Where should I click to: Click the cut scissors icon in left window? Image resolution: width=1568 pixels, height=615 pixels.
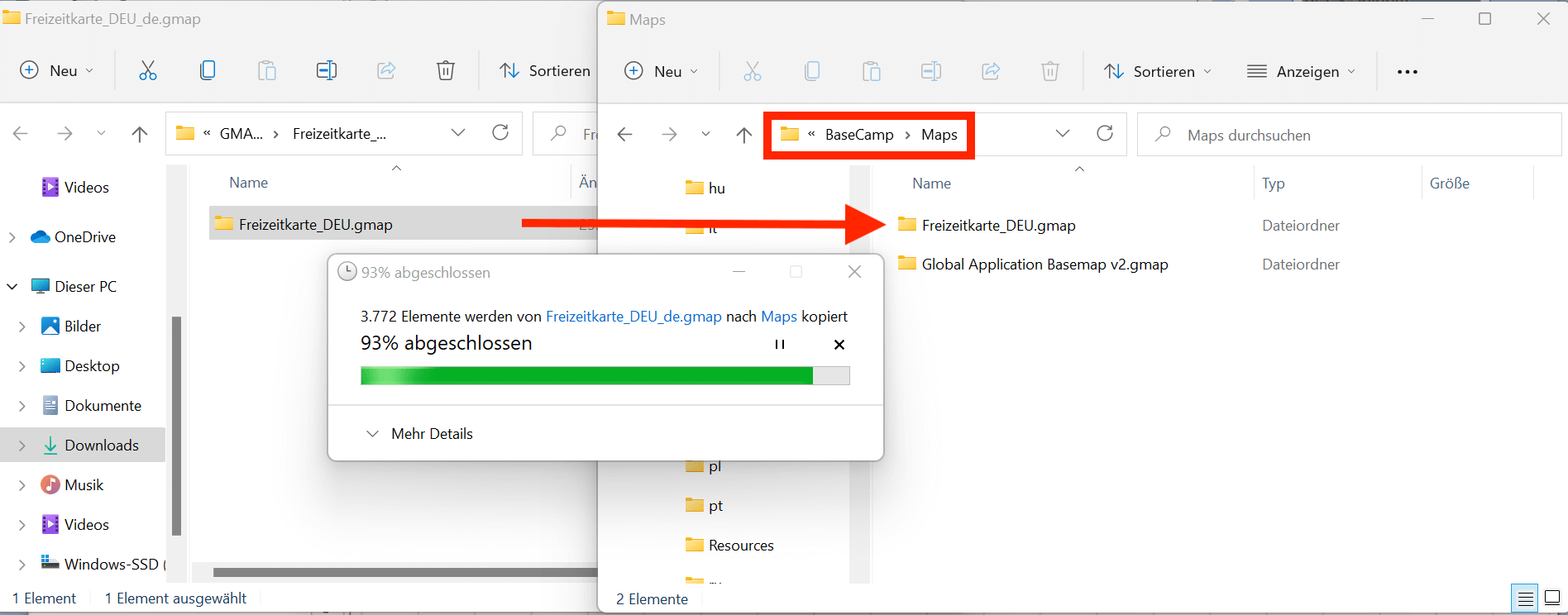(148, 71)
